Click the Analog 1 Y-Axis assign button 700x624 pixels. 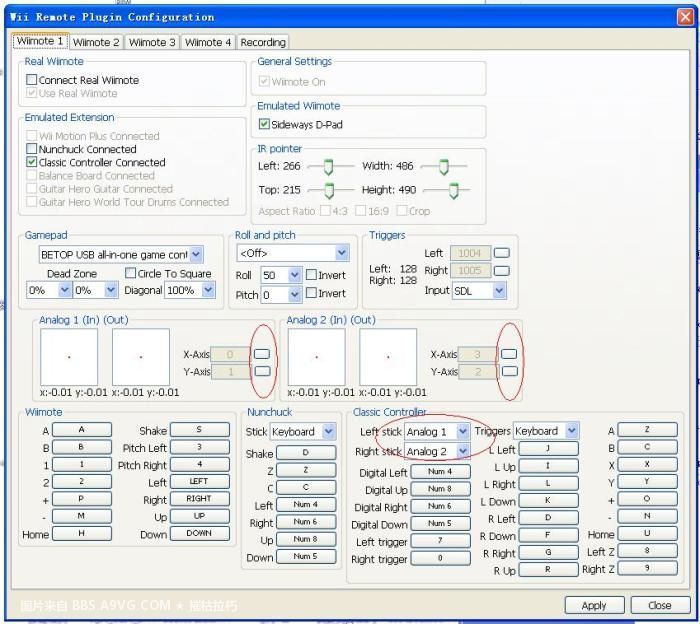(x=261, y=371)
